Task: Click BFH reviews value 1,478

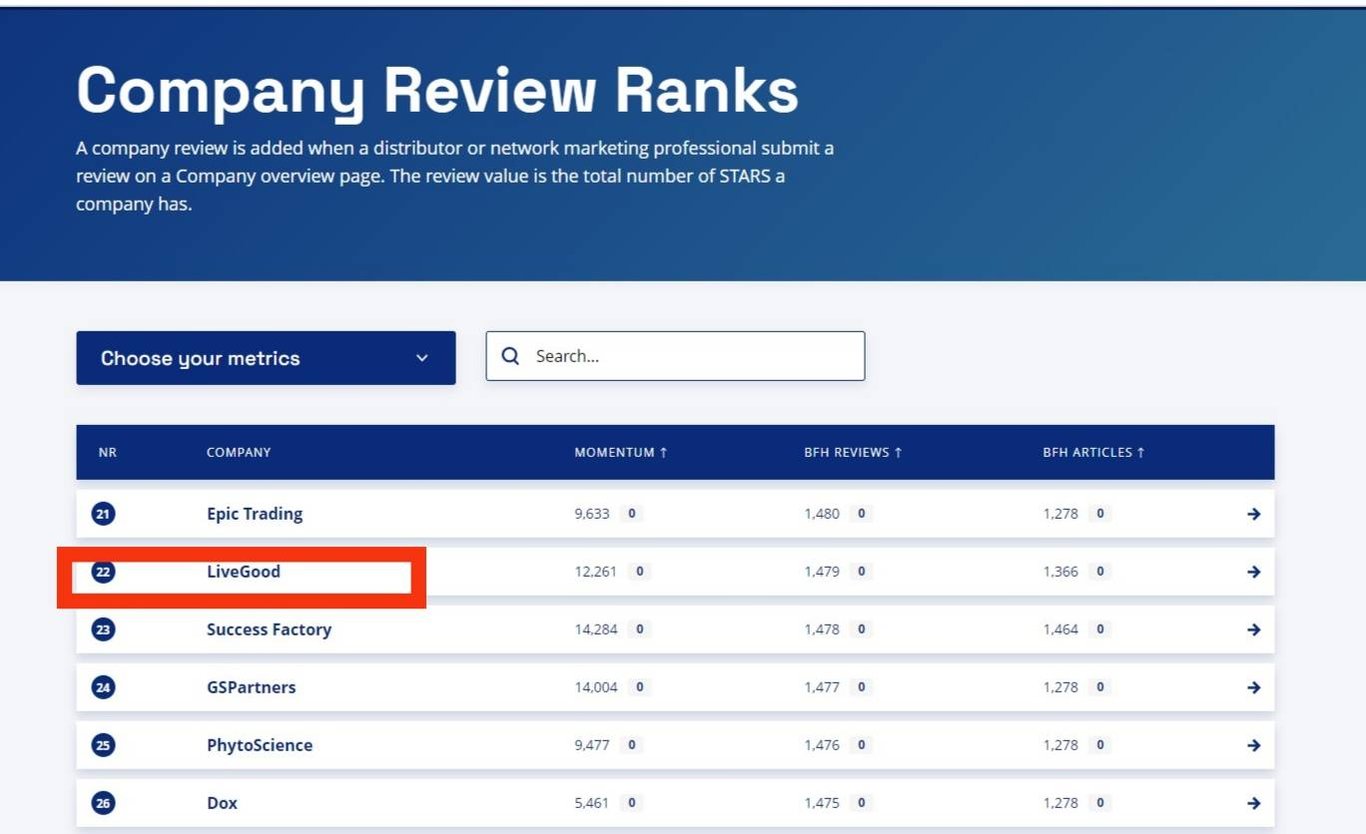Action: coord(822,630)
